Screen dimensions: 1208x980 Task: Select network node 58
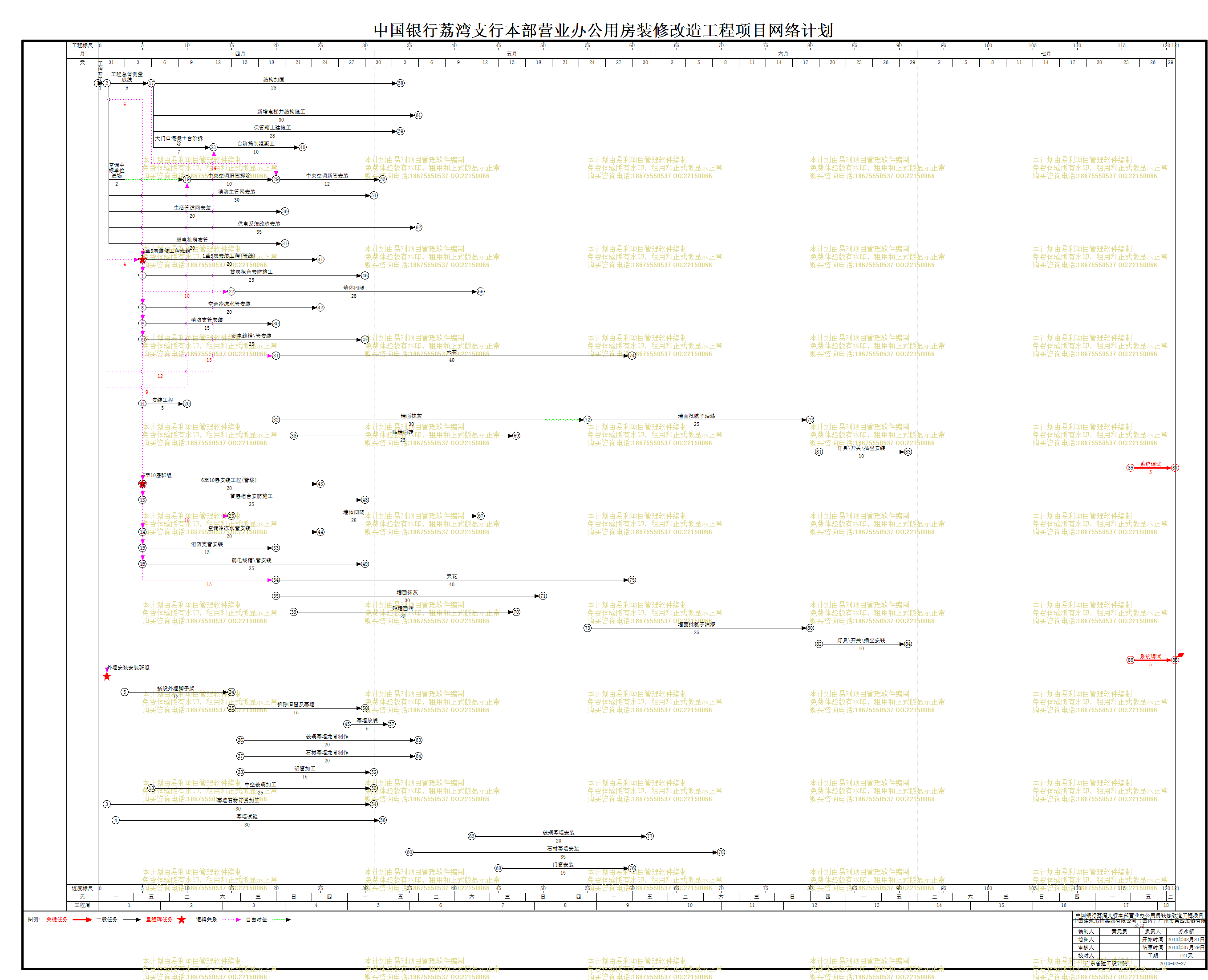pyautogui.click(x=400, y=84)
